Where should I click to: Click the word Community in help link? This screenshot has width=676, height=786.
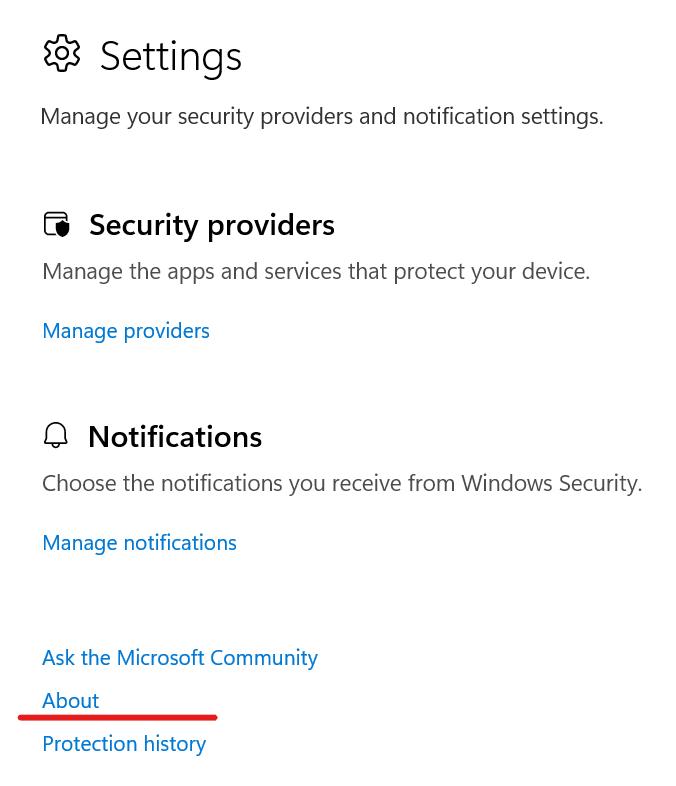(x=264, y=658)
